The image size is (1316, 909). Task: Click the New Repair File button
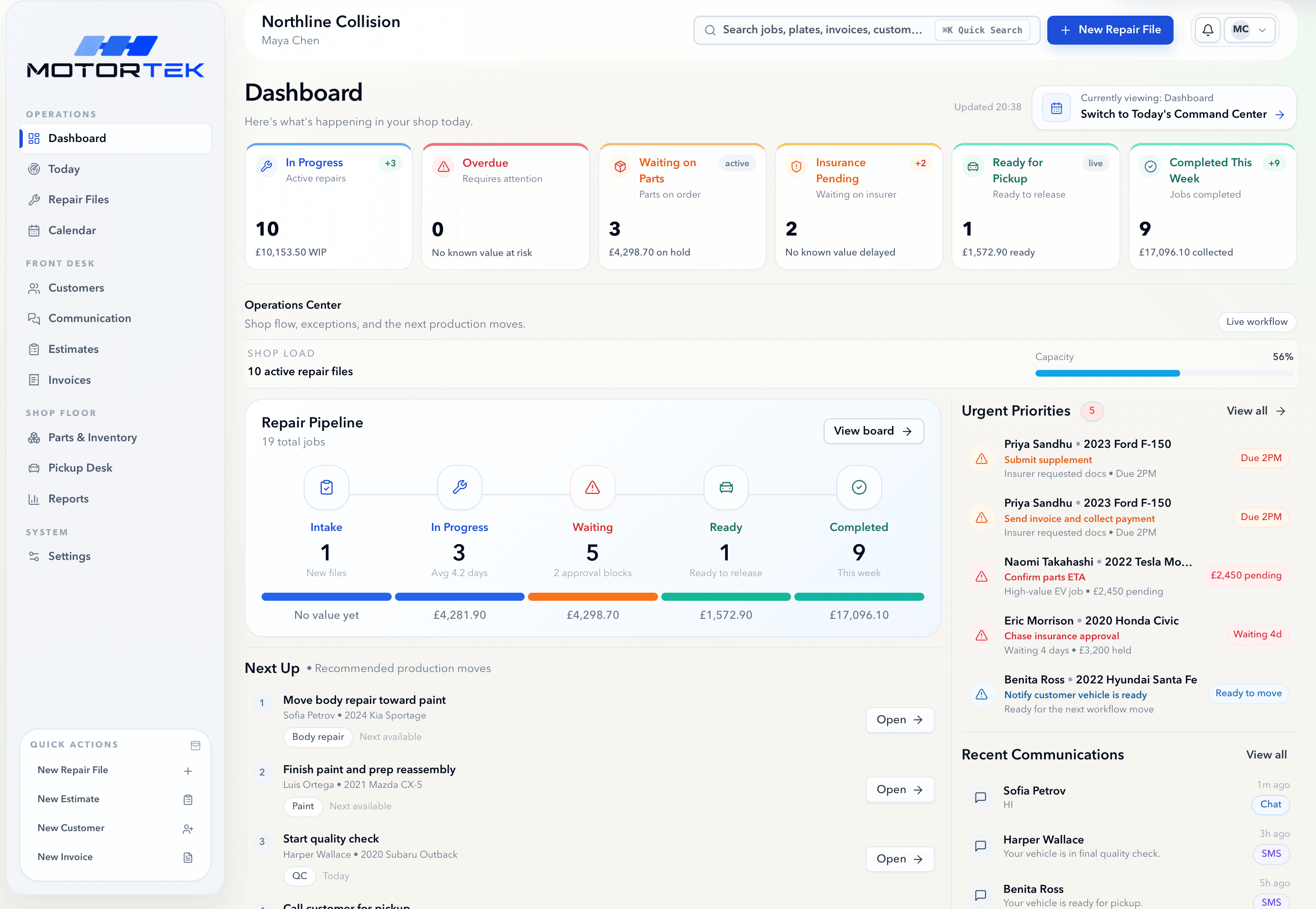pyautogui.click(x=1110, y=29)
